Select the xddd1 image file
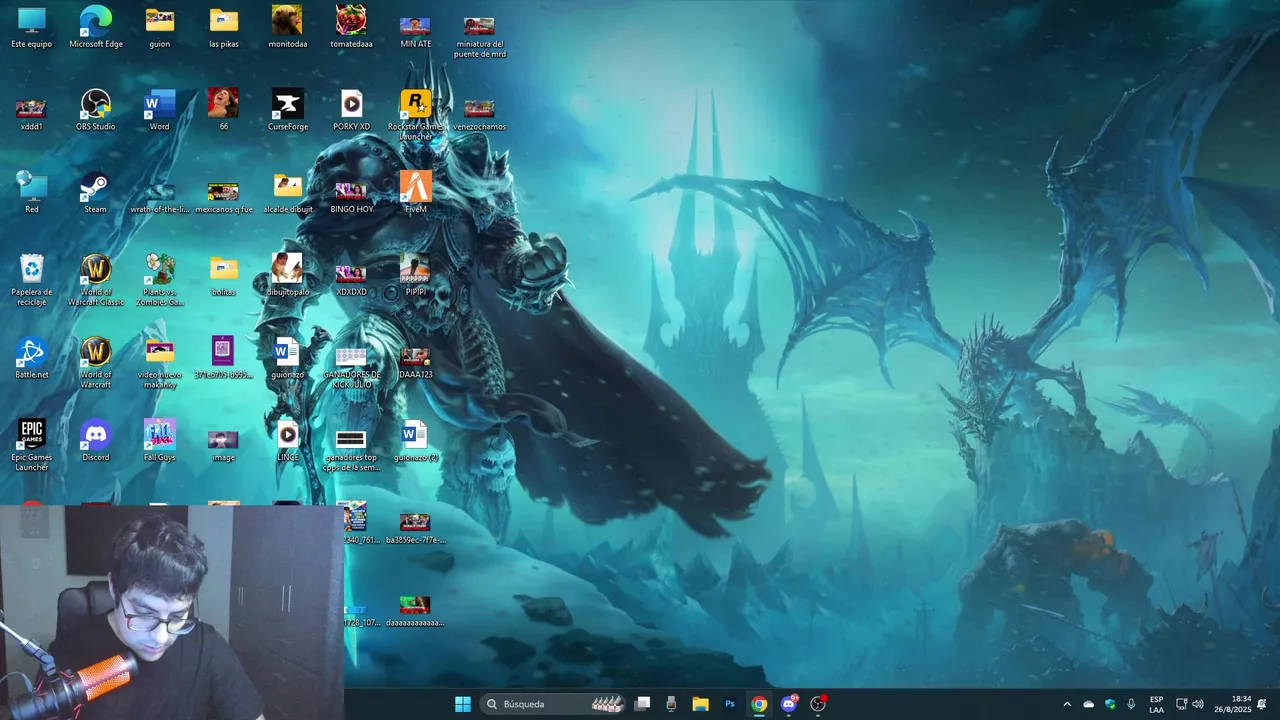The width and height of the screenshot is (1280, 720). [32, 112]
